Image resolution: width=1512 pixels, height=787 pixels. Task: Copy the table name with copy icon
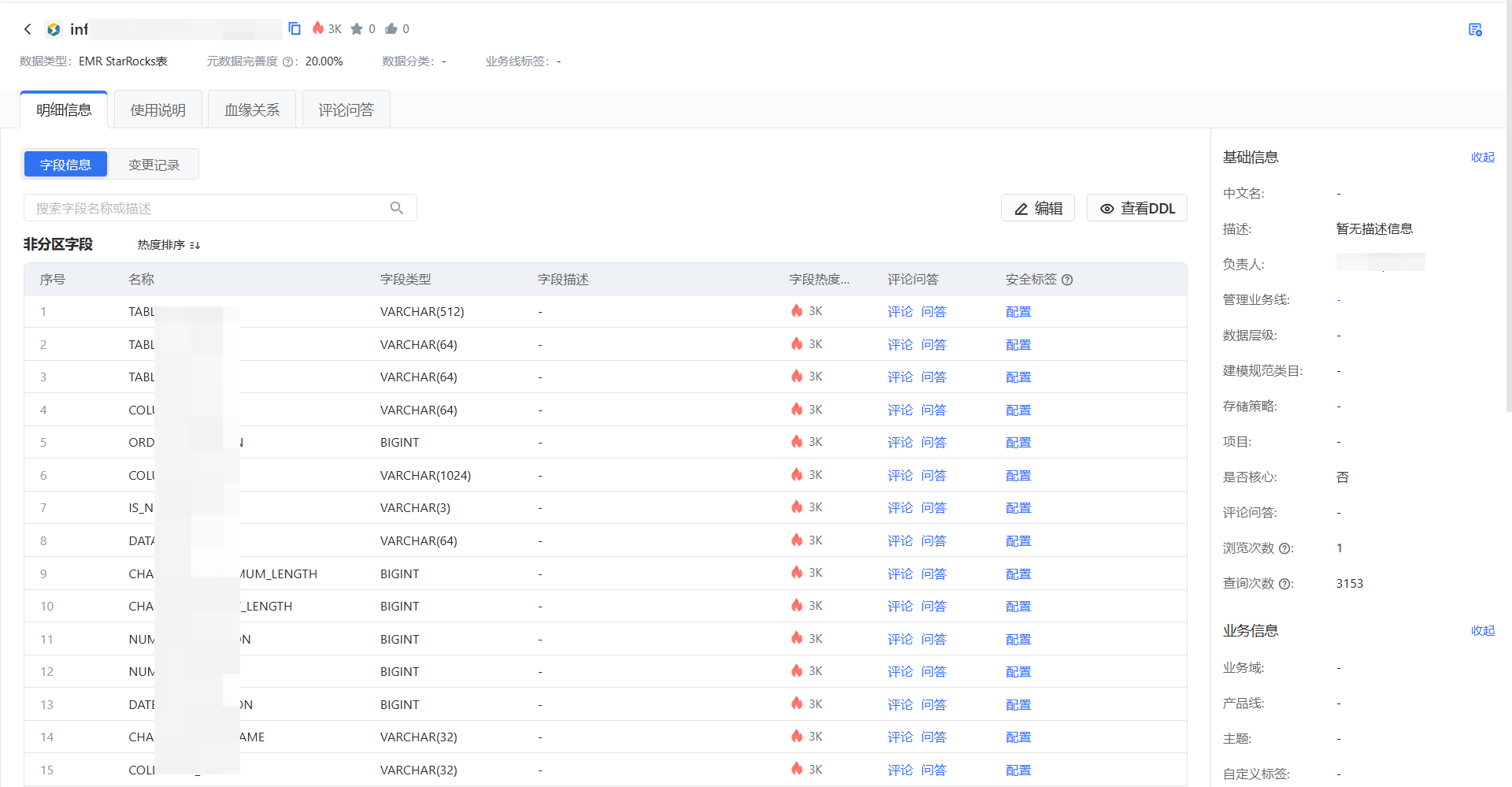(295, 28)
